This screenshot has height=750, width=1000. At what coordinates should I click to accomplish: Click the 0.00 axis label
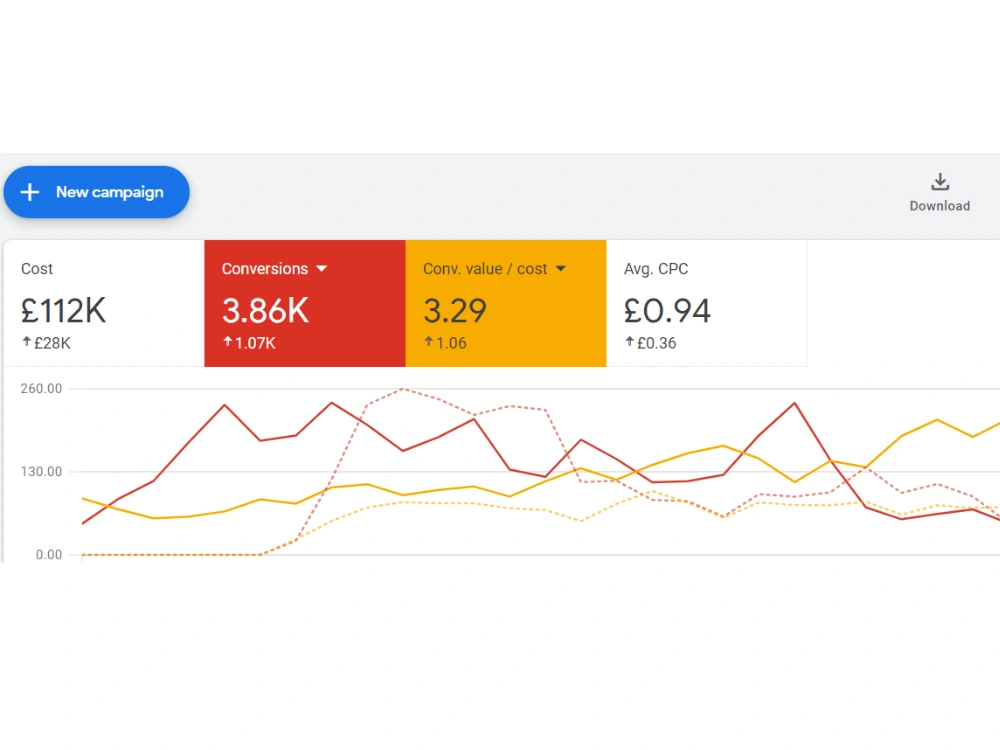pyautogui.click(x=49, y=554)
